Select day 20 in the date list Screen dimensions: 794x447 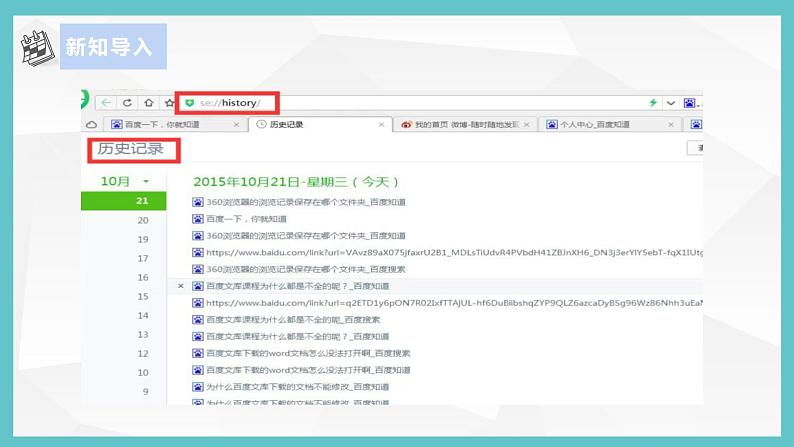tap(143, 220)
